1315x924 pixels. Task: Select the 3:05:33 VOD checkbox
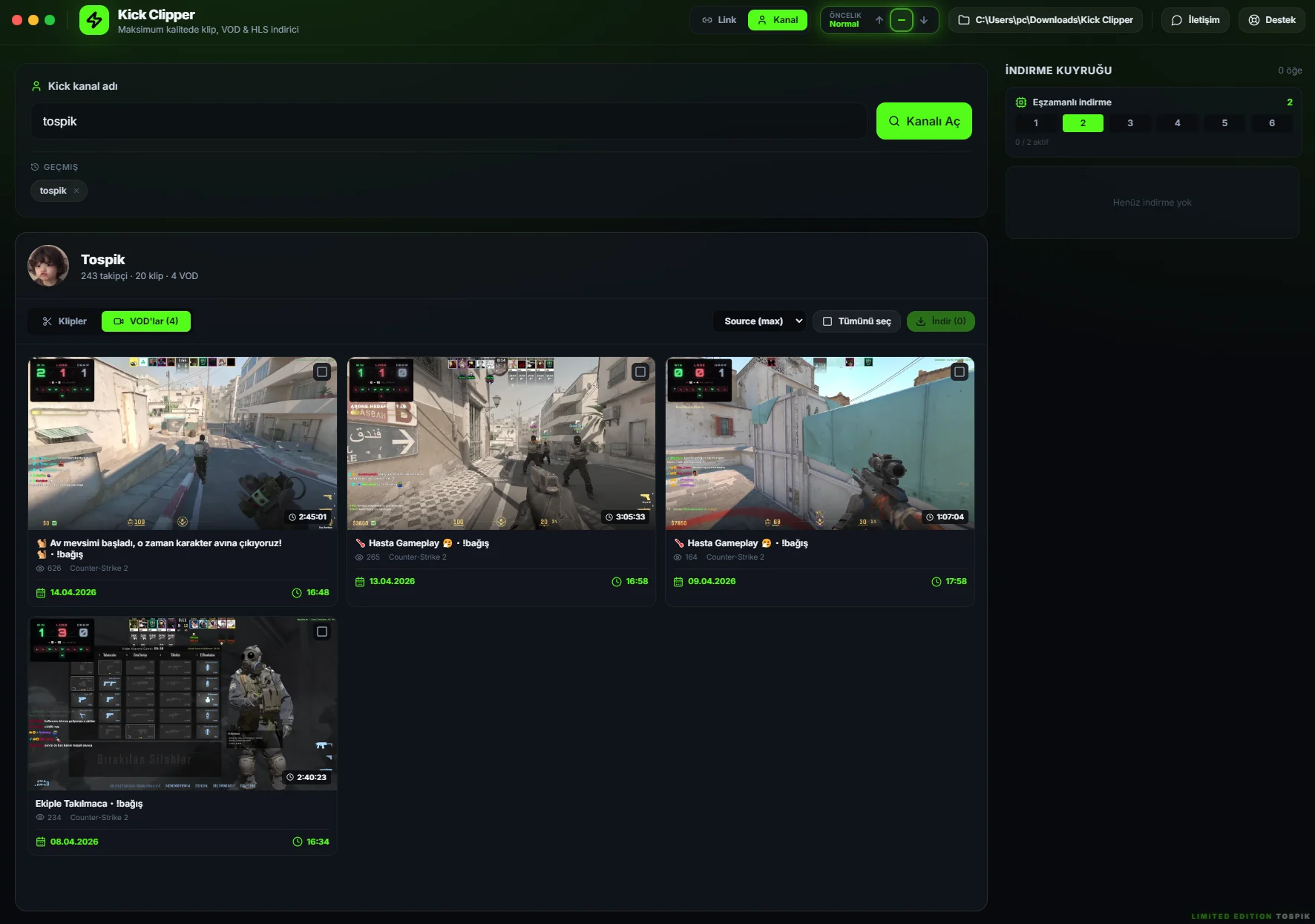pos(640,372)
